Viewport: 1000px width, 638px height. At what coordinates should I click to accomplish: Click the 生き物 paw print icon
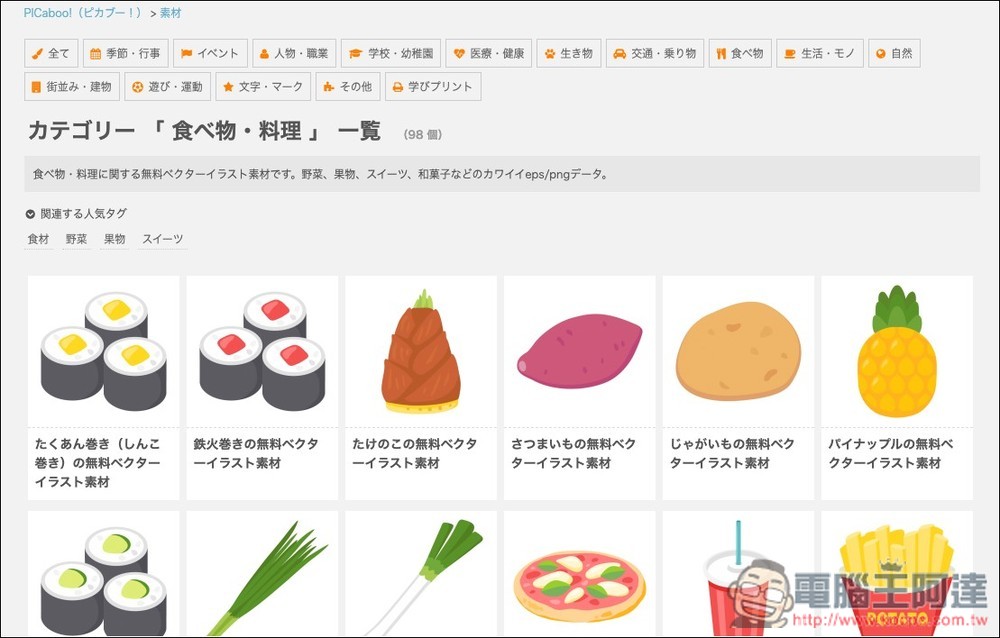click(x=550, y=52)
